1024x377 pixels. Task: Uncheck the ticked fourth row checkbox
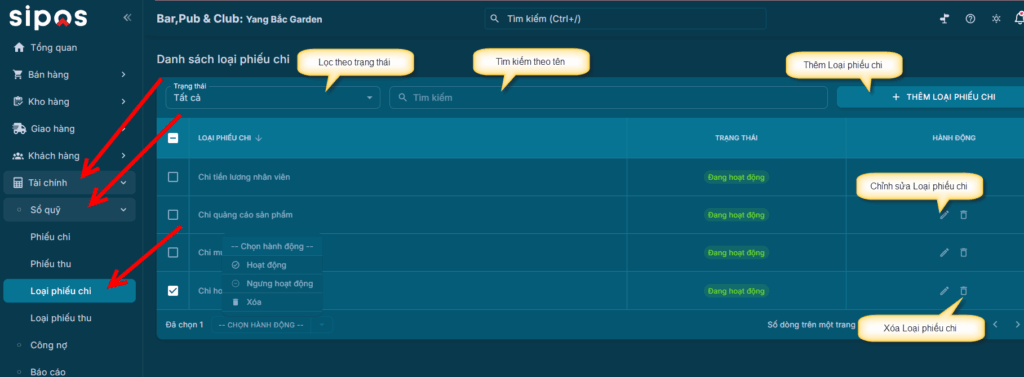click(173, 291)
